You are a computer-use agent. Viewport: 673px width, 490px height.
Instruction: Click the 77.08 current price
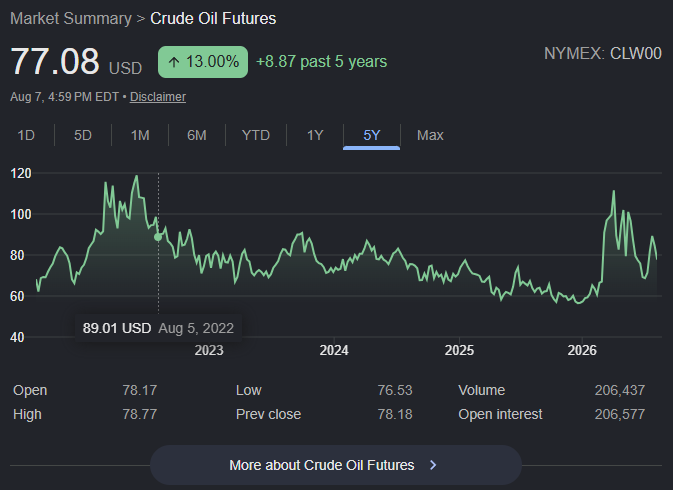(55, 61)
